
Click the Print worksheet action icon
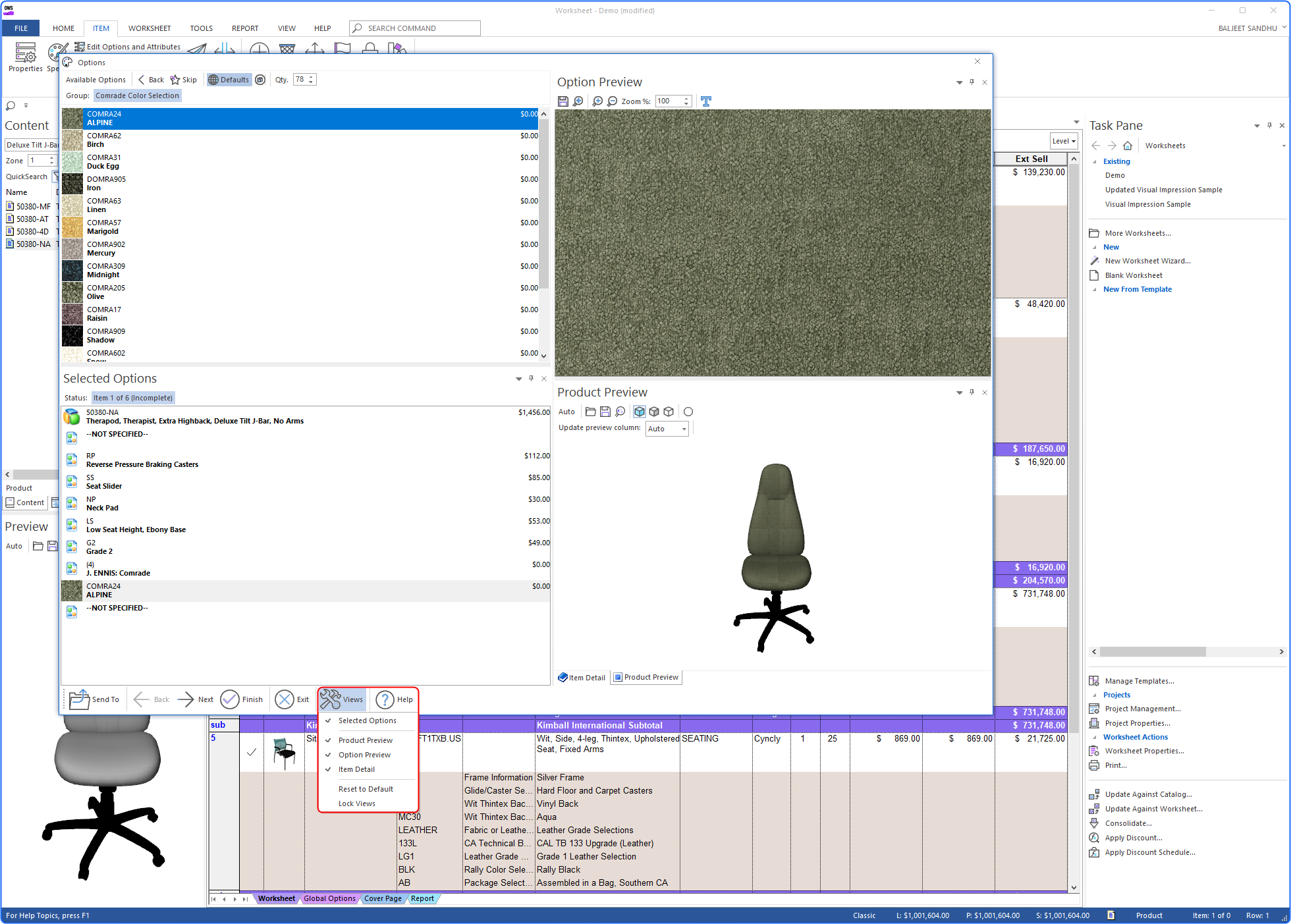1094,765
